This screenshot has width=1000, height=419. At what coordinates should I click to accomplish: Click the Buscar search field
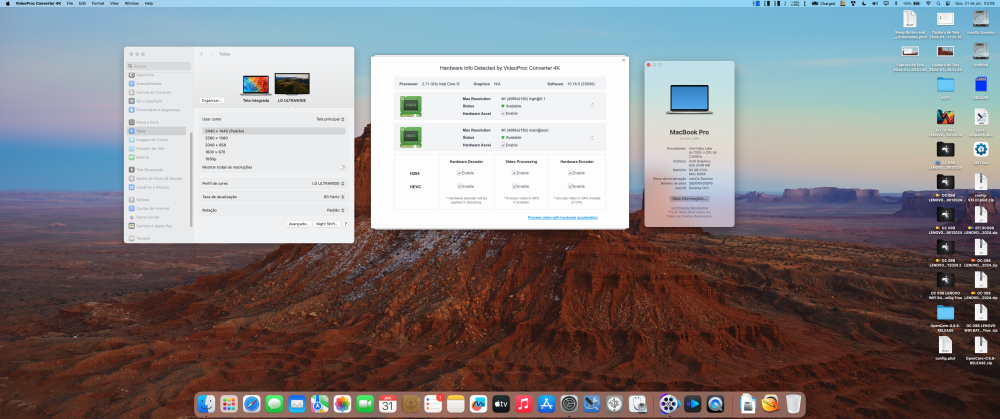tap(159, 66)
